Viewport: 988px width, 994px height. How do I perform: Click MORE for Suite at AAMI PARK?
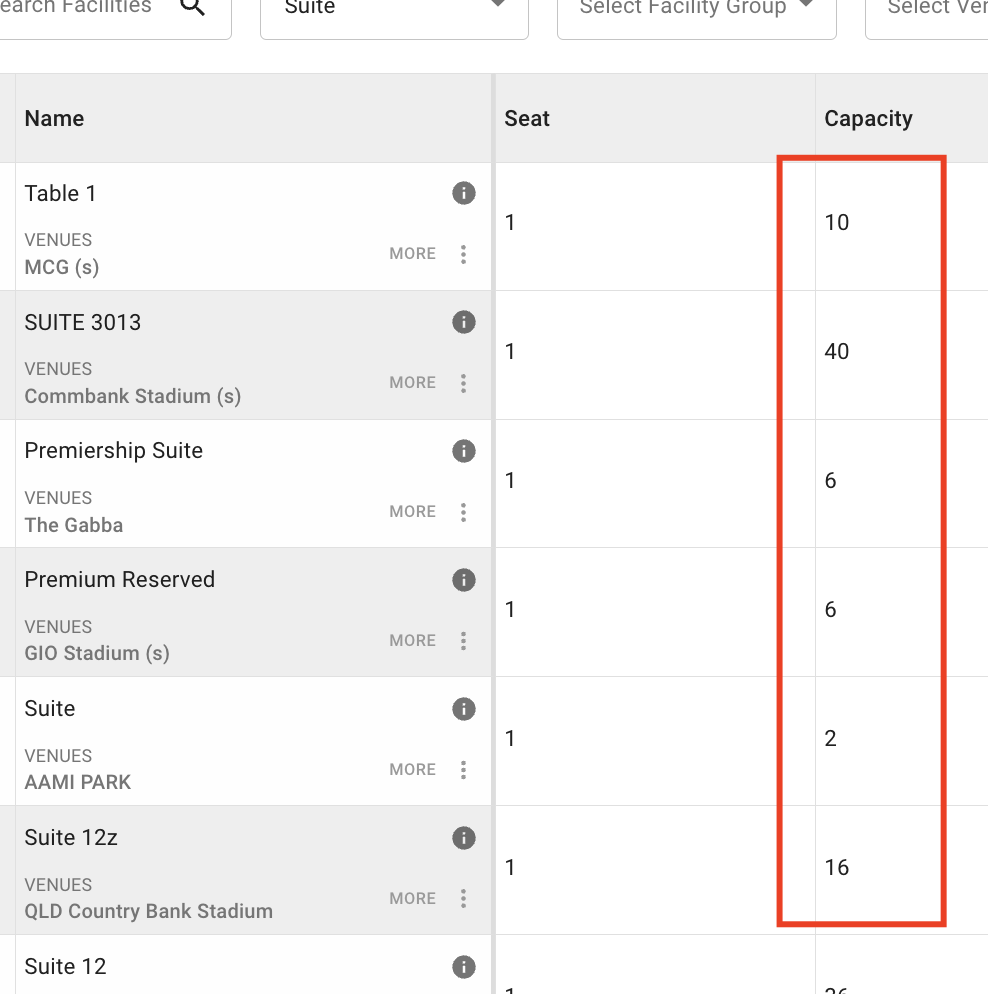412,770
